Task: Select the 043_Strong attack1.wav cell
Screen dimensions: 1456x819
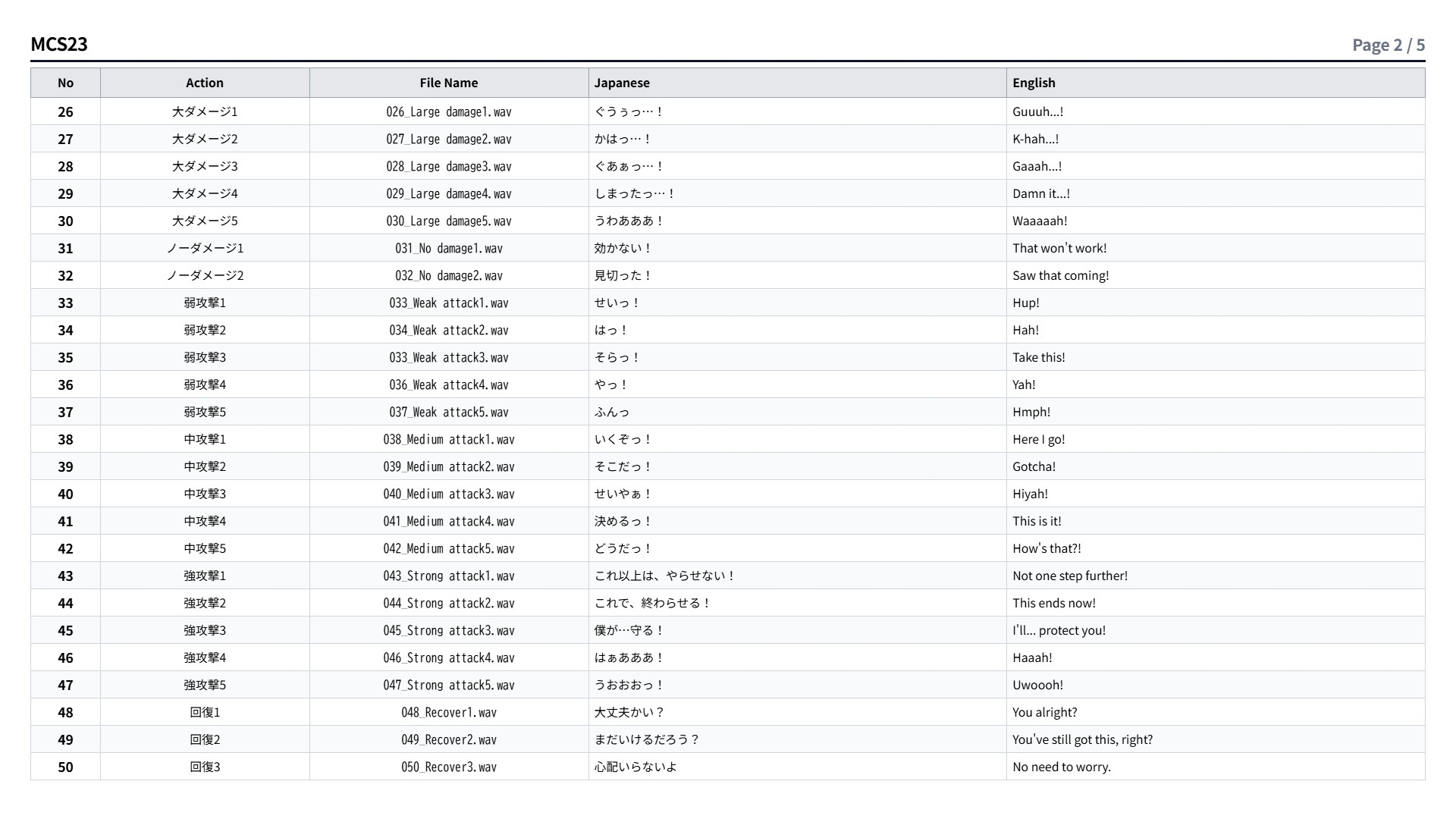Action: point(449,576)
